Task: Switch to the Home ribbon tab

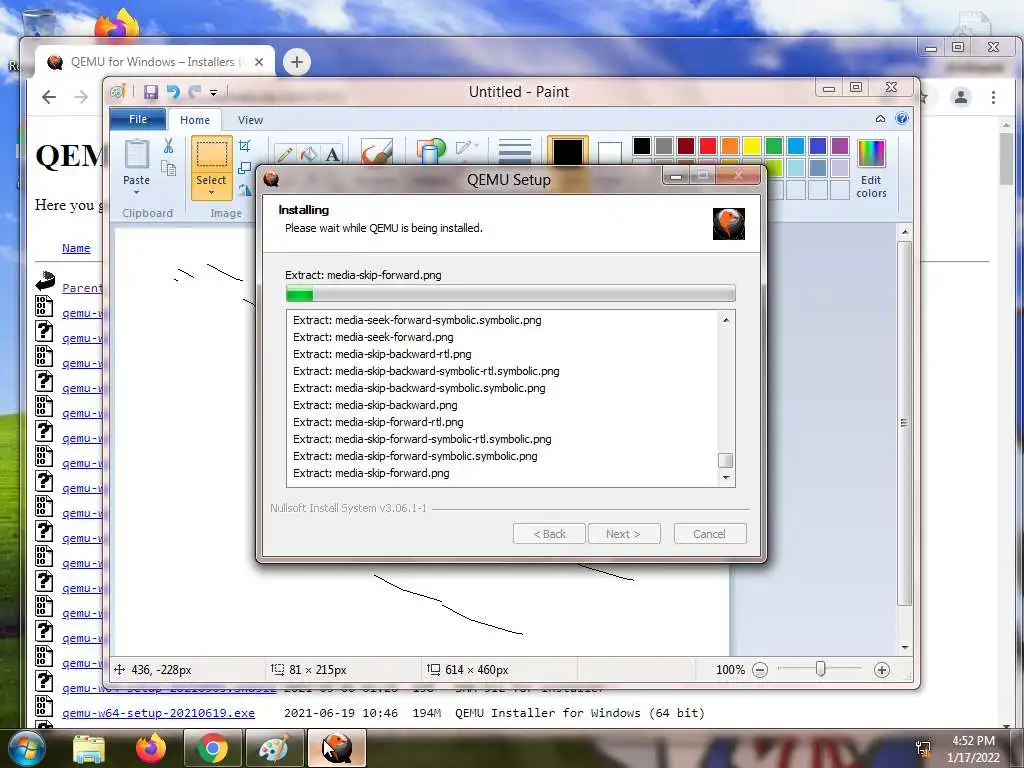Action: [x=195, y=120]
